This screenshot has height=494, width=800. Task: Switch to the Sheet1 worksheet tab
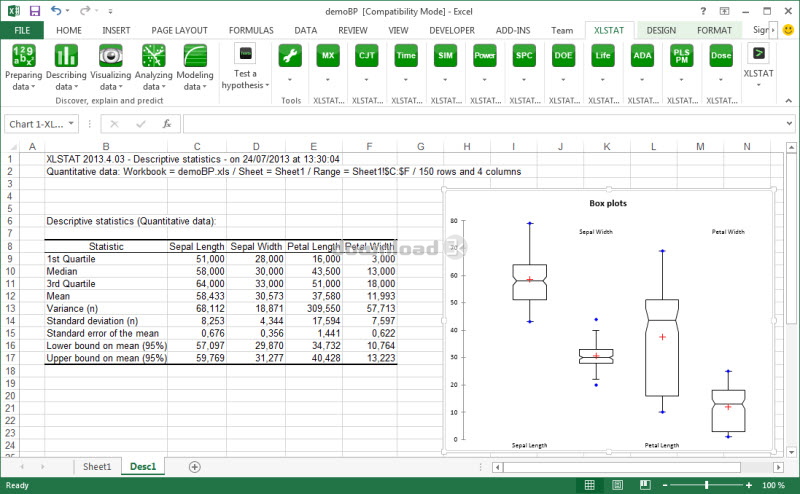pyautogui.click(x=97, y=466)
